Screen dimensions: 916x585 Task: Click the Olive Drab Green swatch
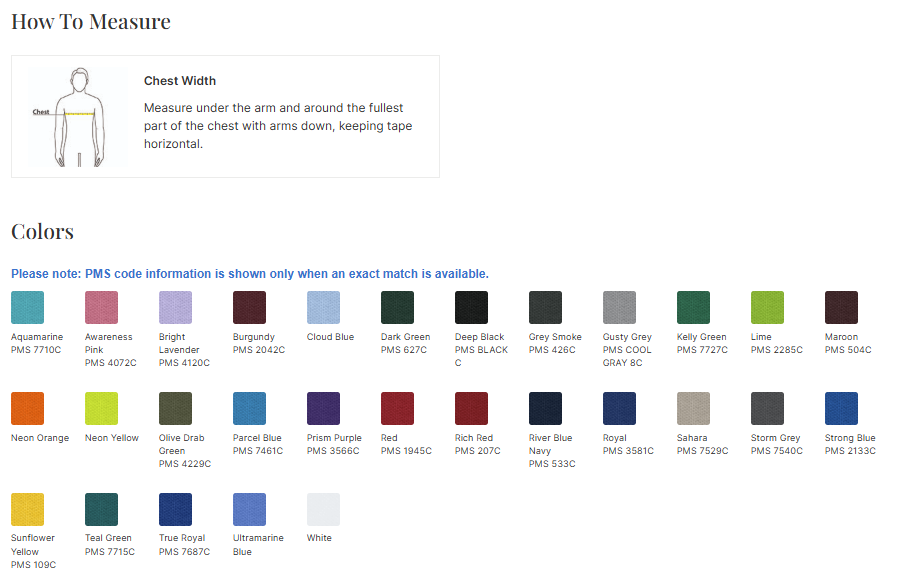click(x=175, y=409)
